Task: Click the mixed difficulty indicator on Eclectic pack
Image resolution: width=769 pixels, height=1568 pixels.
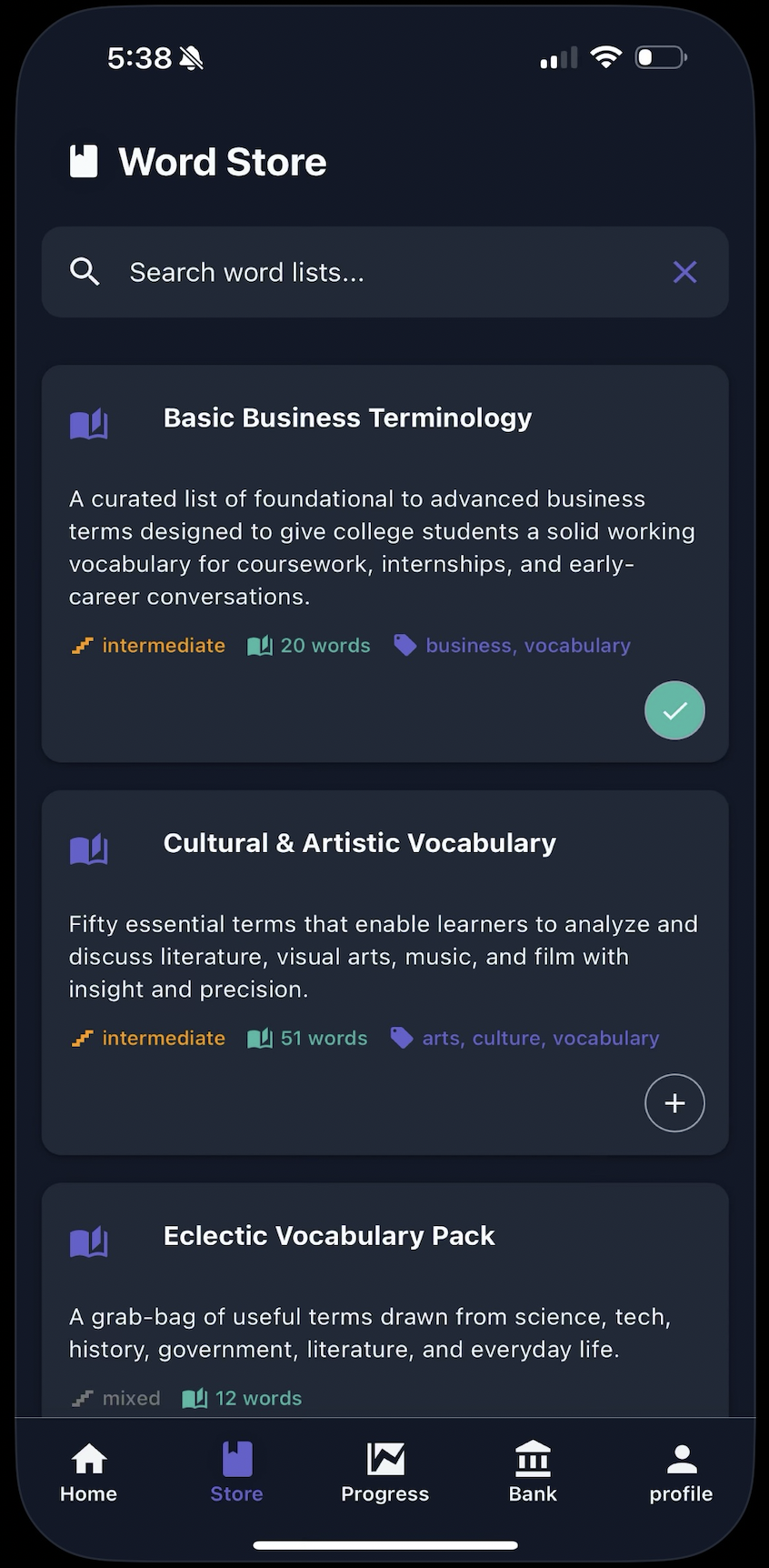Action: click(x=115, y=1397)
